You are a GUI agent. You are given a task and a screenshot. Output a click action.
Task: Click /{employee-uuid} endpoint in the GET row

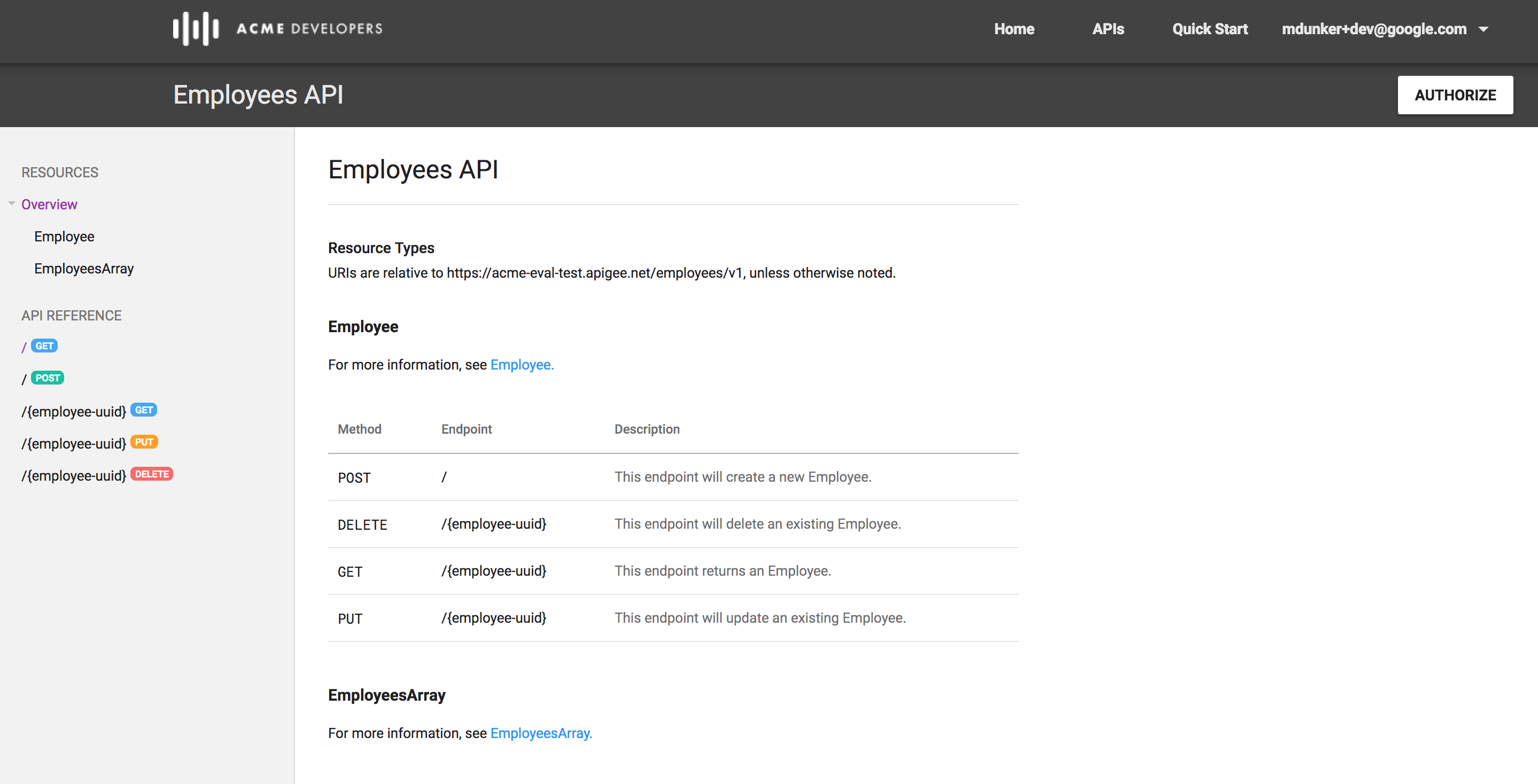point(494,571)
